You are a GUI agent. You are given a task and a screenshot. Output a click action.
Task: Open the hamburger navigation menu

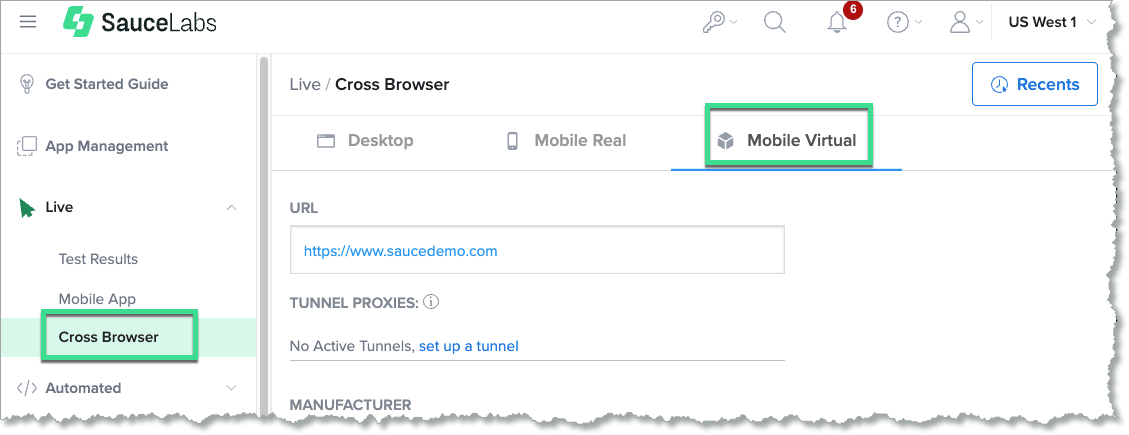pos(28,22)
